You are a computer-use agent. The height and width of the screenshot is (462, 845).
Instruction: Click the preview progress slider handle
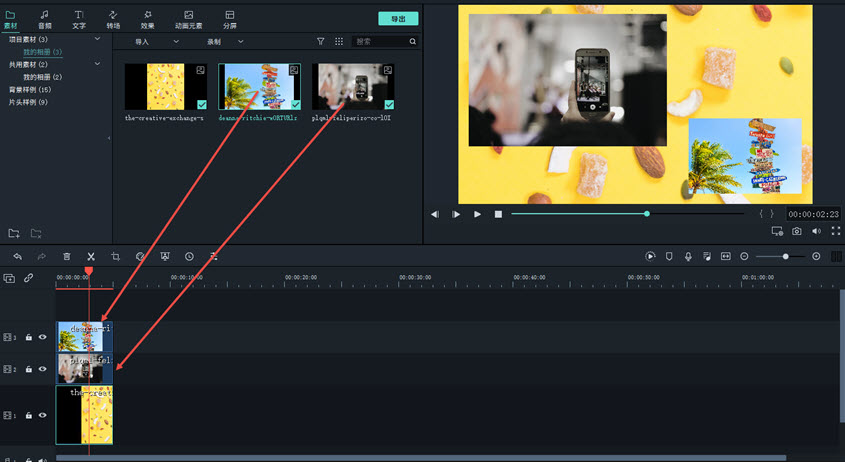647,214
